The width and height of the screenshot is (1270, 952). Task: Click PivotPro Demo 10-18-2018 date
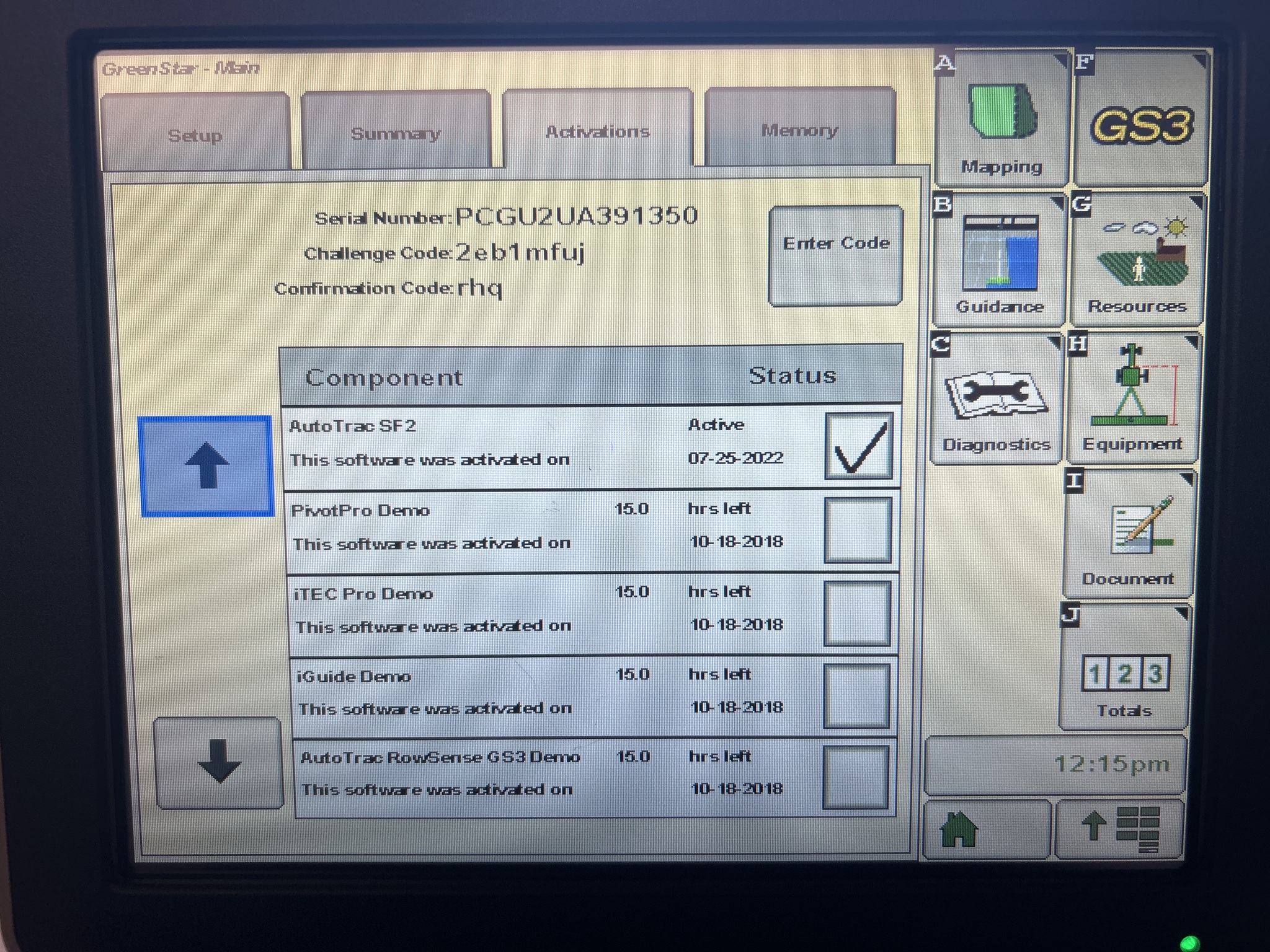coord(737,542)
